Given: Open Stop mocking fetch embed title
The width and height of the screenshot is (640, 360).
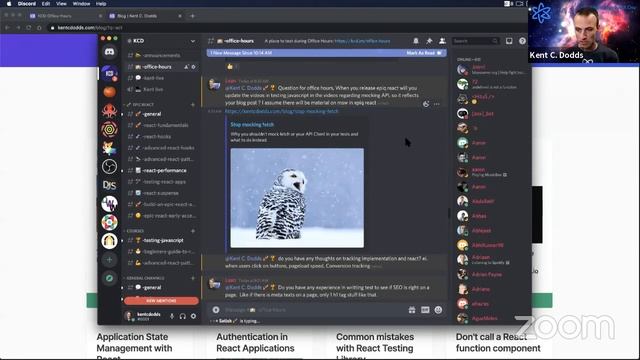Looking at the screenshot, I should click(252, 124).
